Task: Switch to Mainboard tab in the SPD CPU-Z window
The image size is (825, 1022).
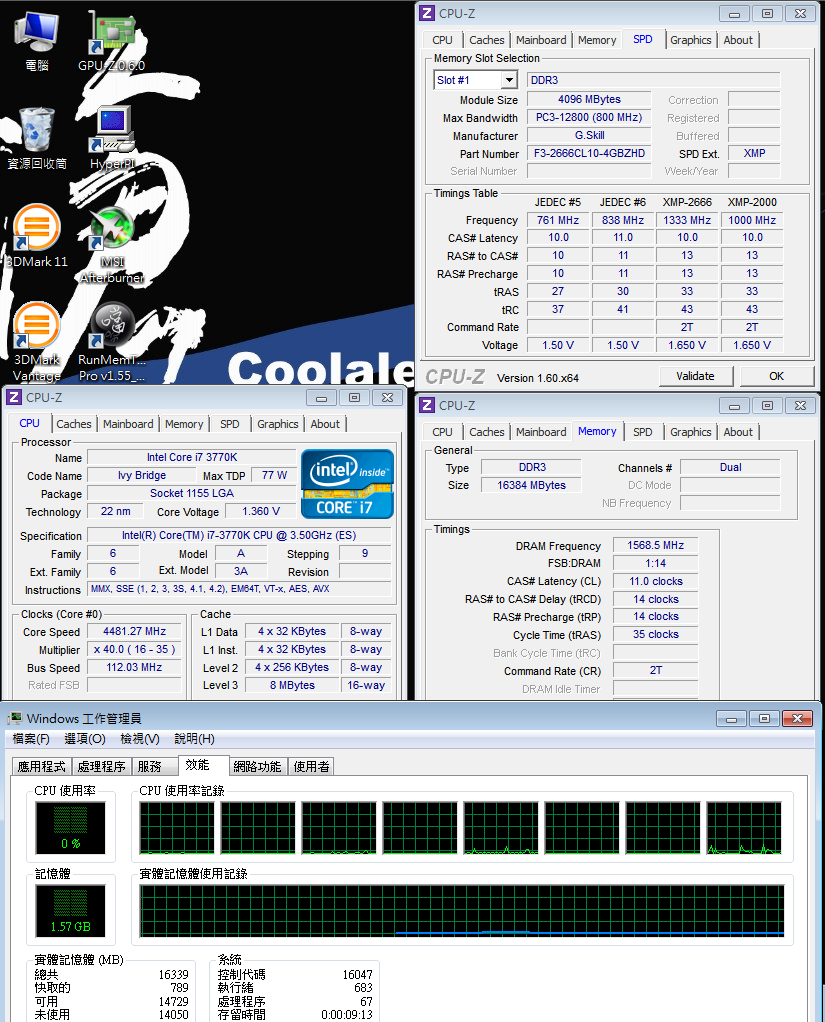Action: click(541, 40)
